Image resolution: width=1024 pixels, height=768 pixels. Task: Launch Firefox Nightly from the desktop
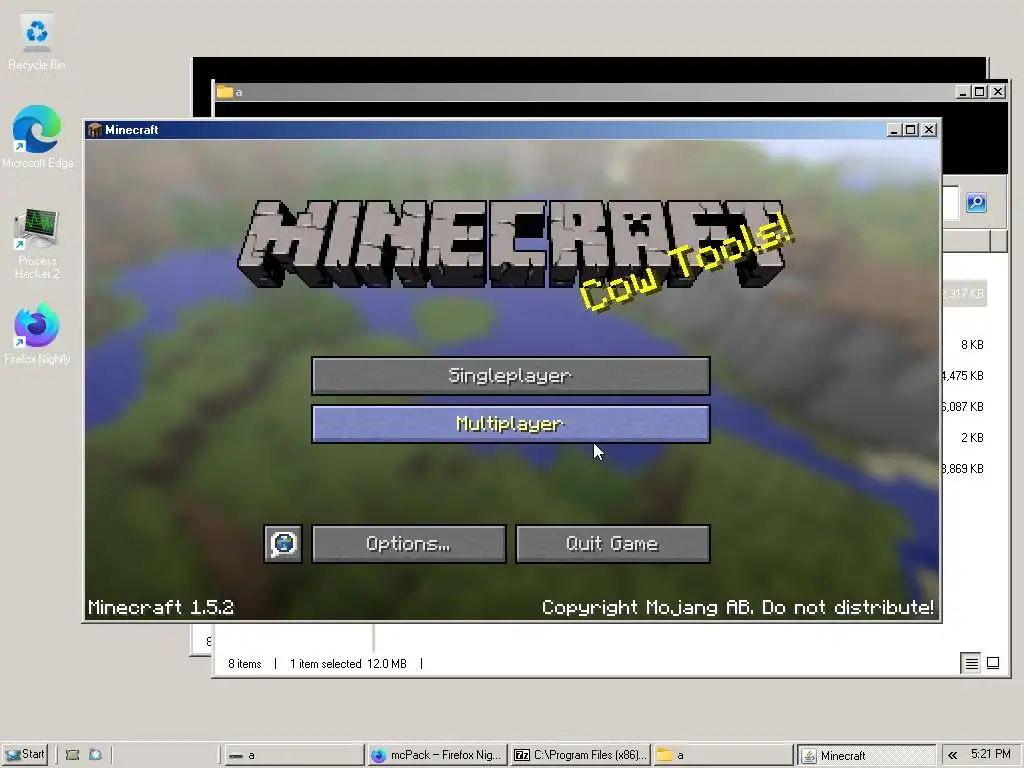pos(37,334)
